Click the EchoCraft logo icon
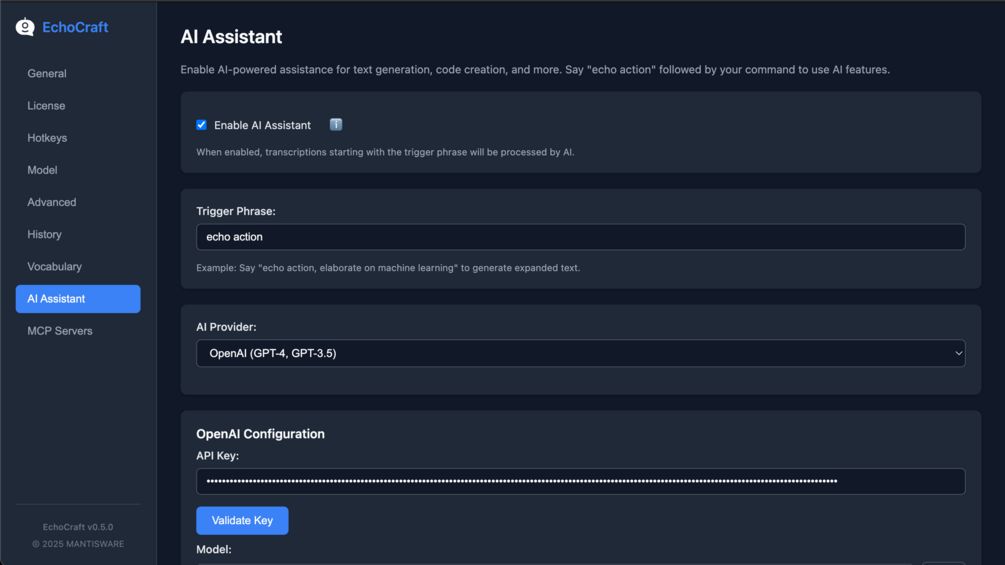Screen dimensions: 1005x565 (25, 27)
